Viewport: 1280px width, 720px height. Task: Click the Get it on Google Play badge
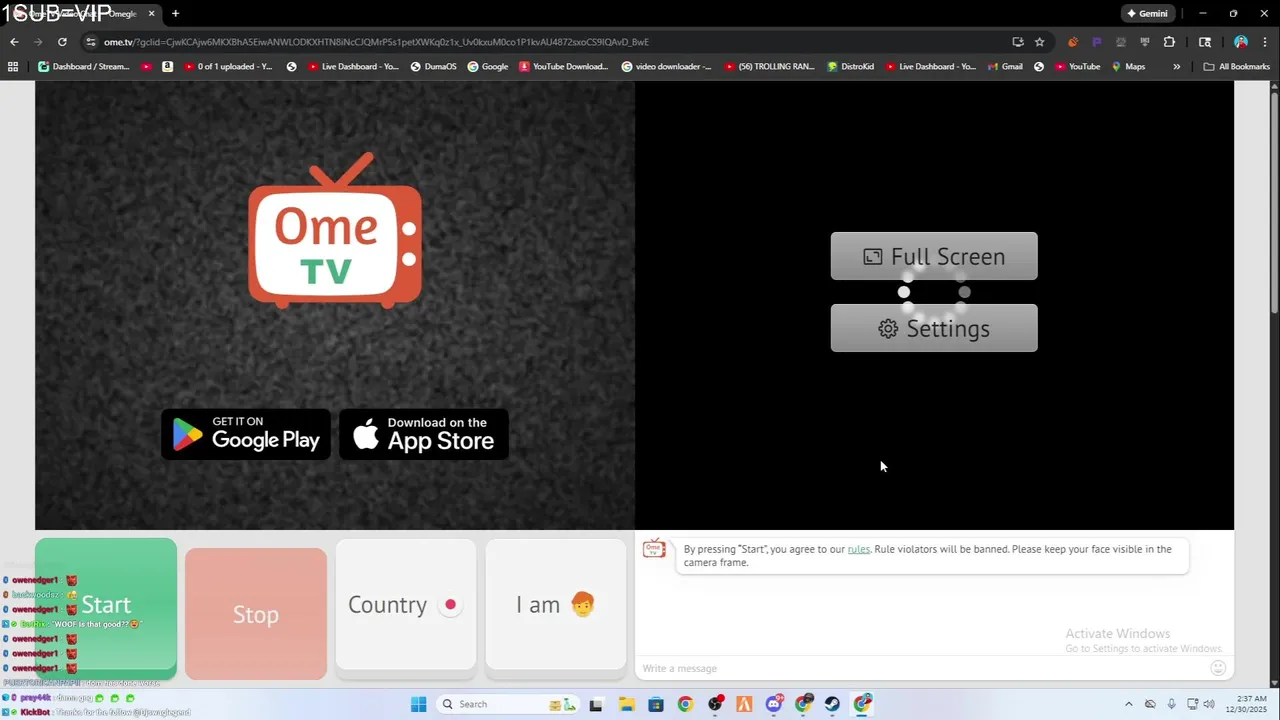(246, 434)
